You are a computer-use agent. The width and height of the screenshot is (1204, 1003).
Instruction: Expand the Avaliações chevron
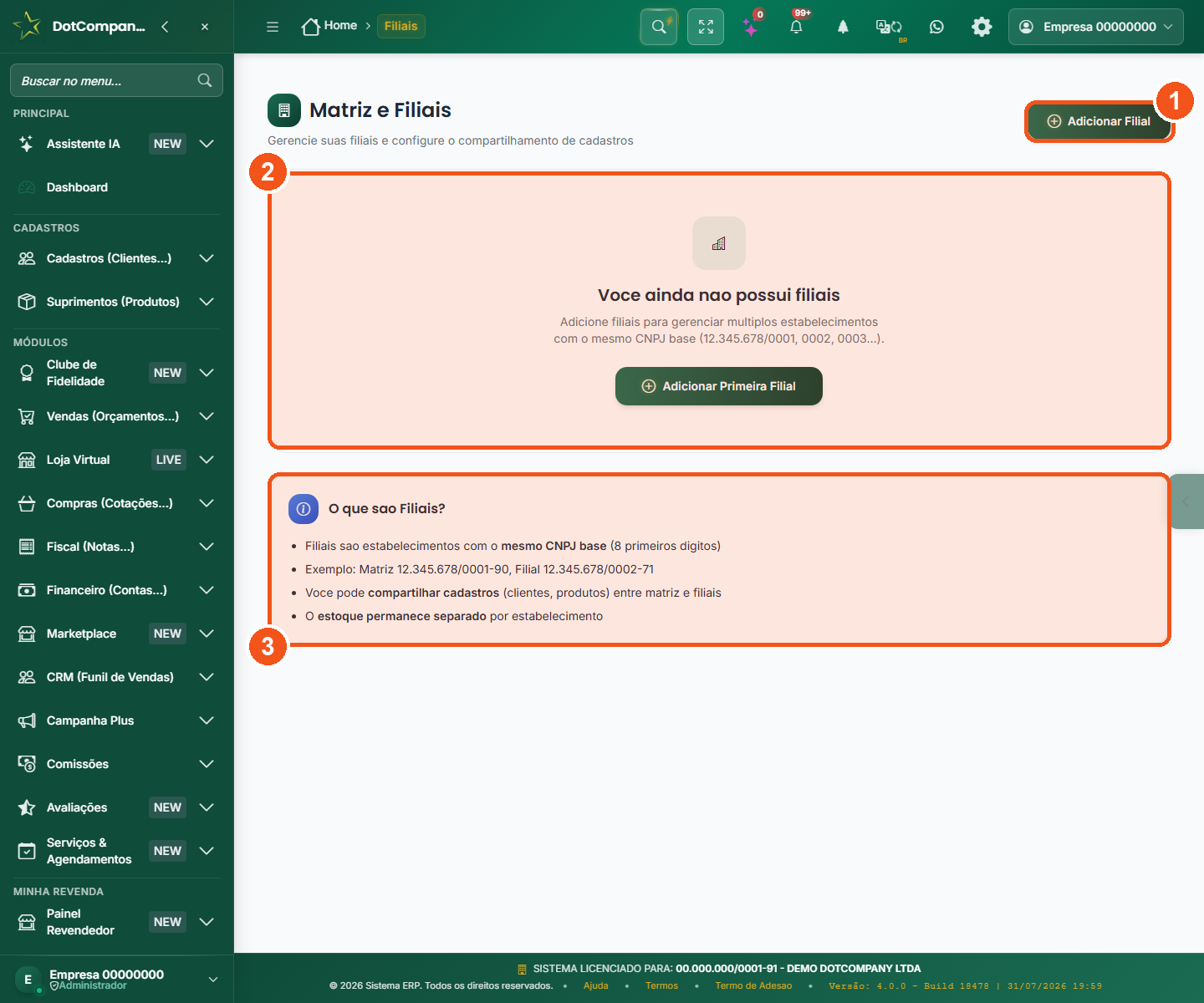pos(207,807)
